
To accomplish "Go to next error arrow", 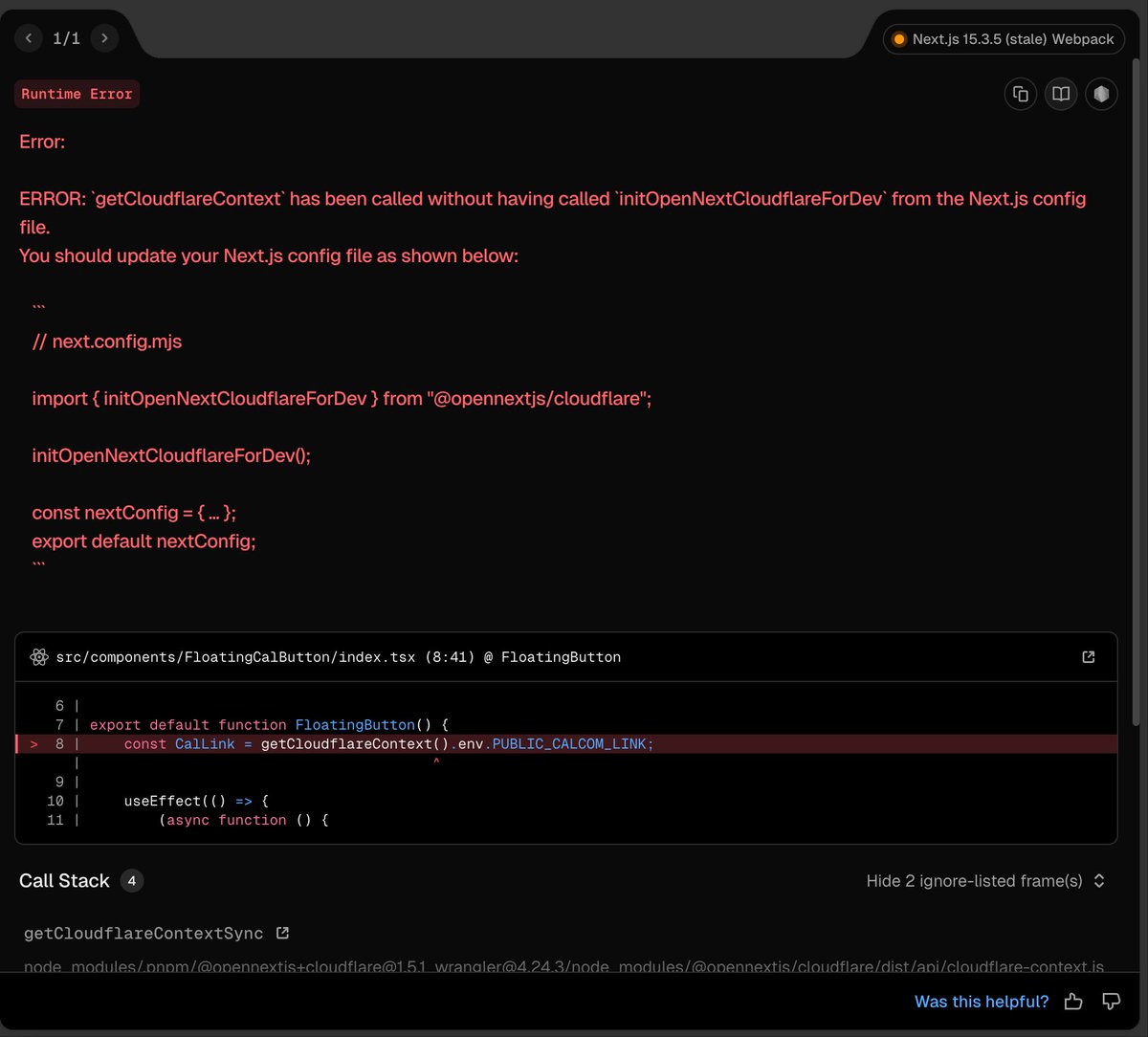I will click(103, 38).
